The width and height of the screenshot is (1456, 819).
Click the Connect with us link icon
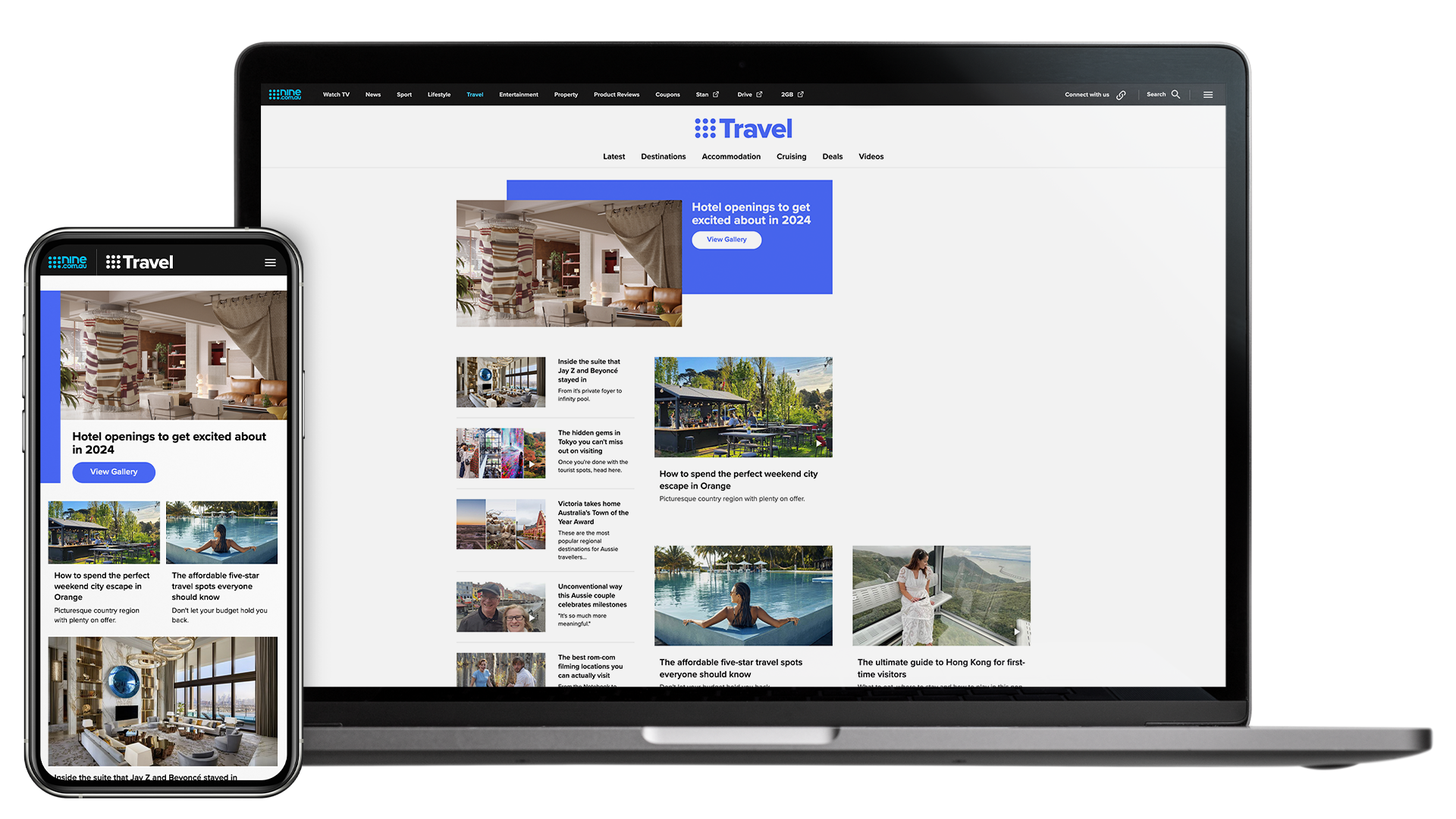[x=1121, y=95]
